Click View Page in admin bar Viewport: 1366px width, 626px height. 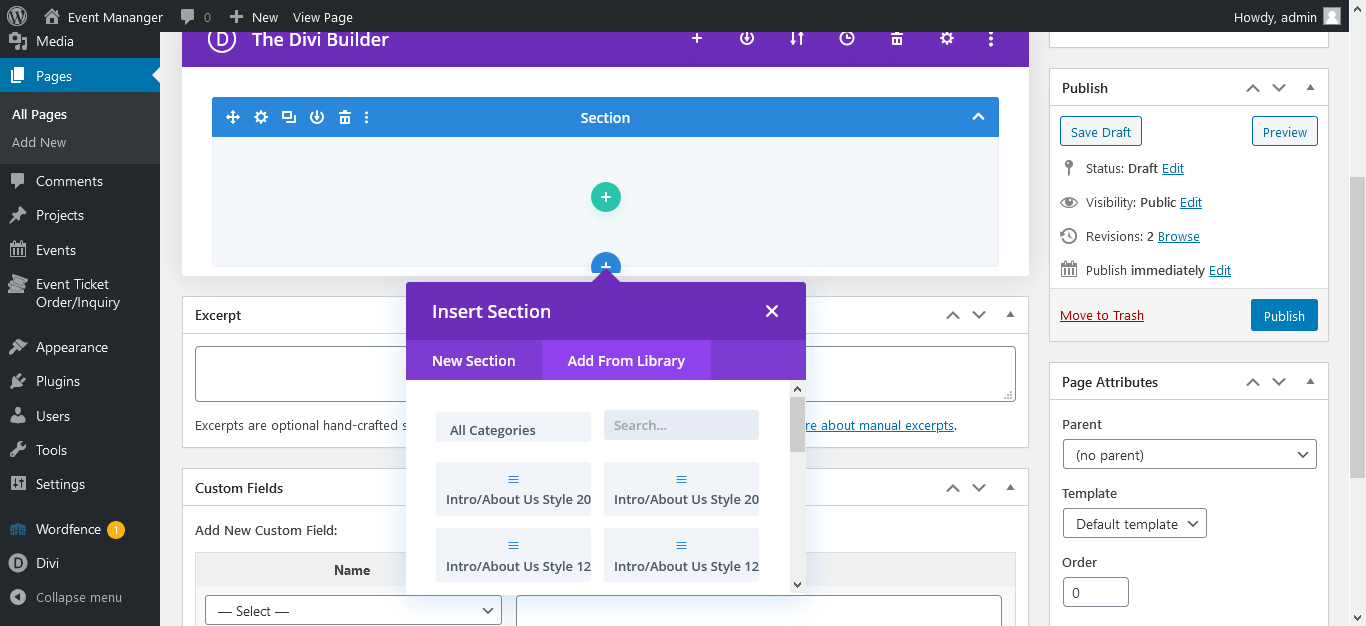[323, 17]
